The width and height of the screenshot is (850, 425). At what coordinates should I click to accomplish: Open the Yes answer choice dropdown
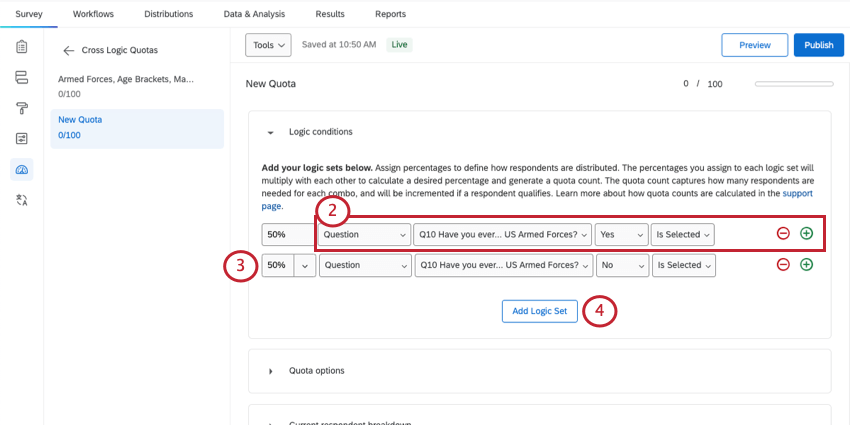tap(621, 234)
